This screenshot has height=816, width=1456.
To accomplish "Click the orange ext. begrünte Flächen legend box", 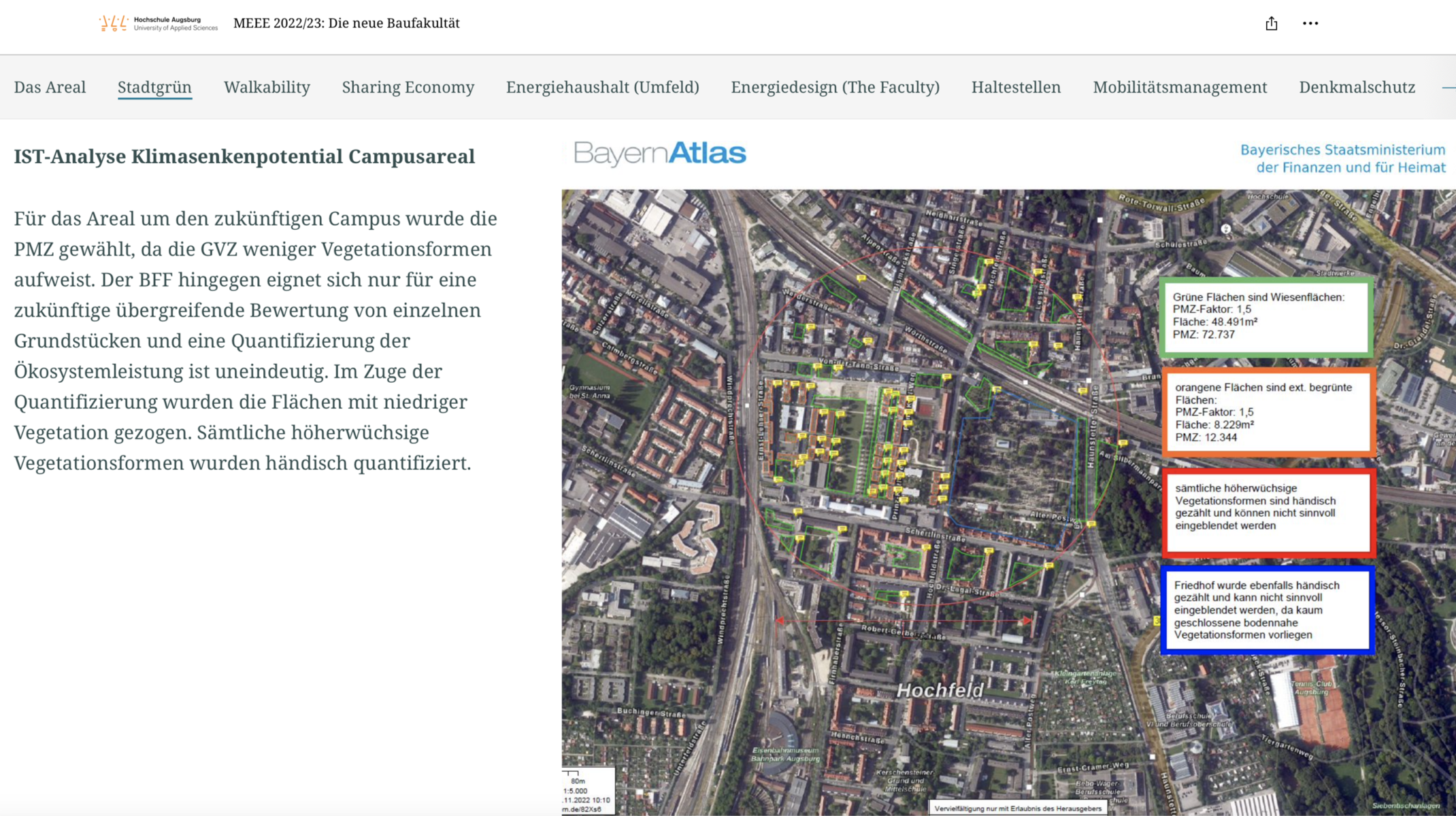I will pos(1268,412).
